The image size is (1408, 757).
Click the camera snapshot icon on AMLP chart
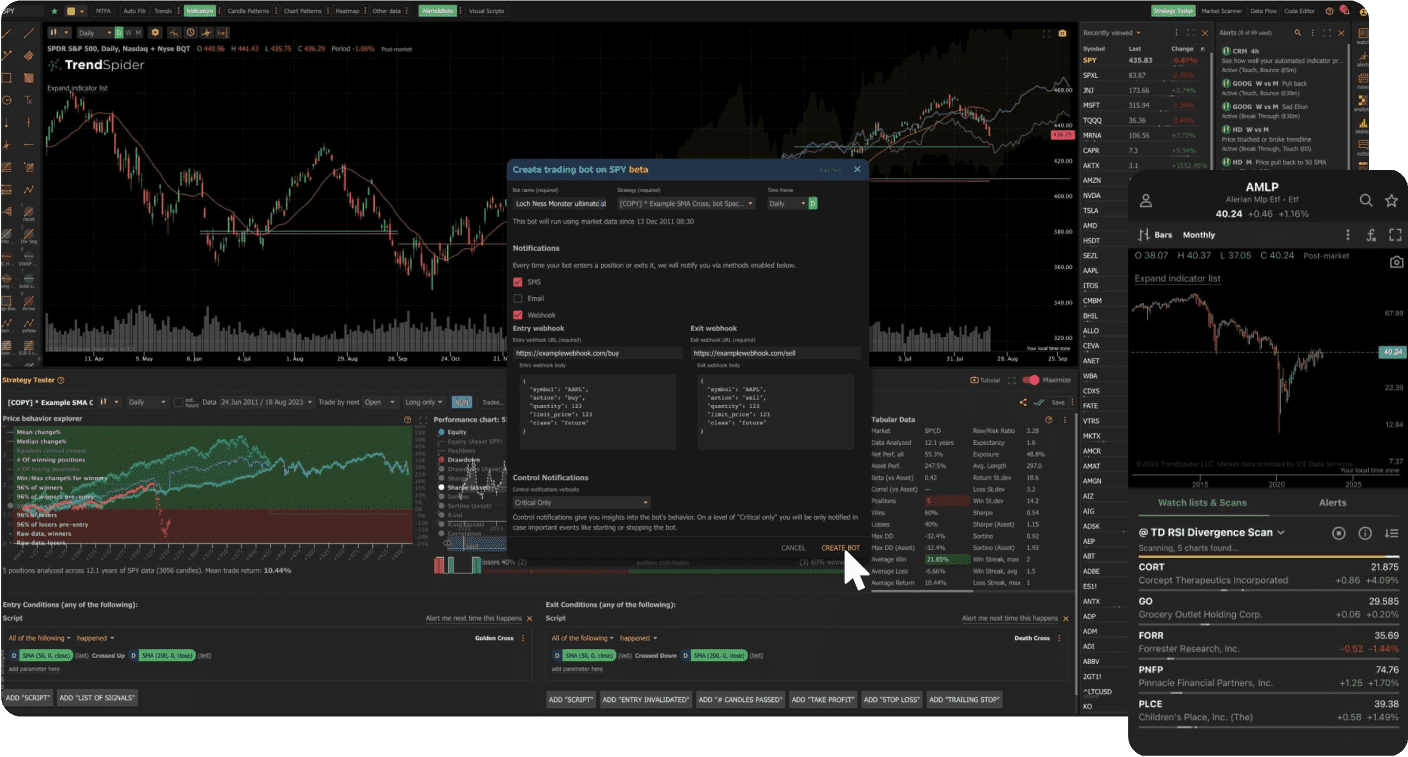pyautogui.click(x=1396, y=260)
